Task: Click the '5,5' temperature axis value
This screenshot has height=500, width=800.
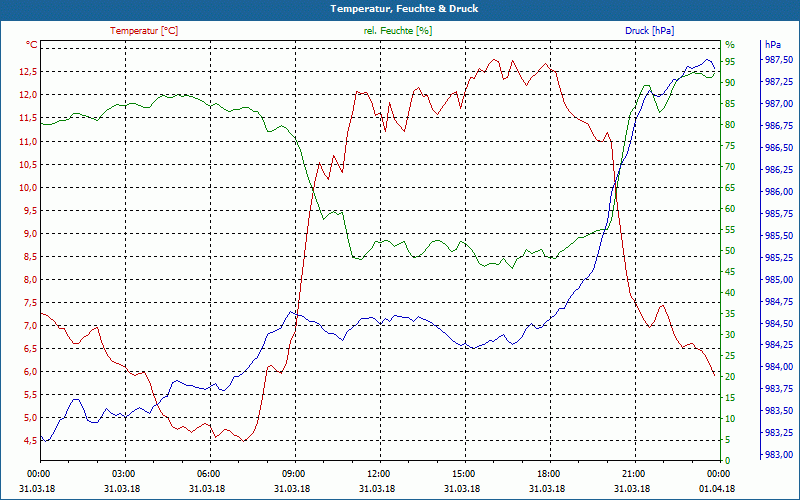Action: click(30, 394)
